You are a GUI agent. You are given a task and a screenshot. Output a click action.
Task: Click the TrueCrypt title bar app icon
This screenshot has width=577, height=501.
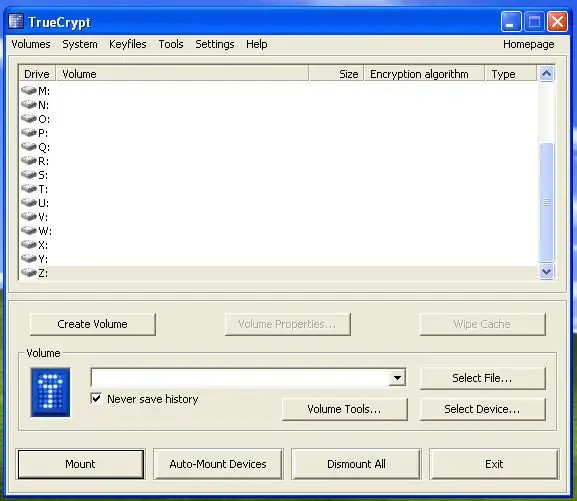pyautogui.click(x=16, y=21)
